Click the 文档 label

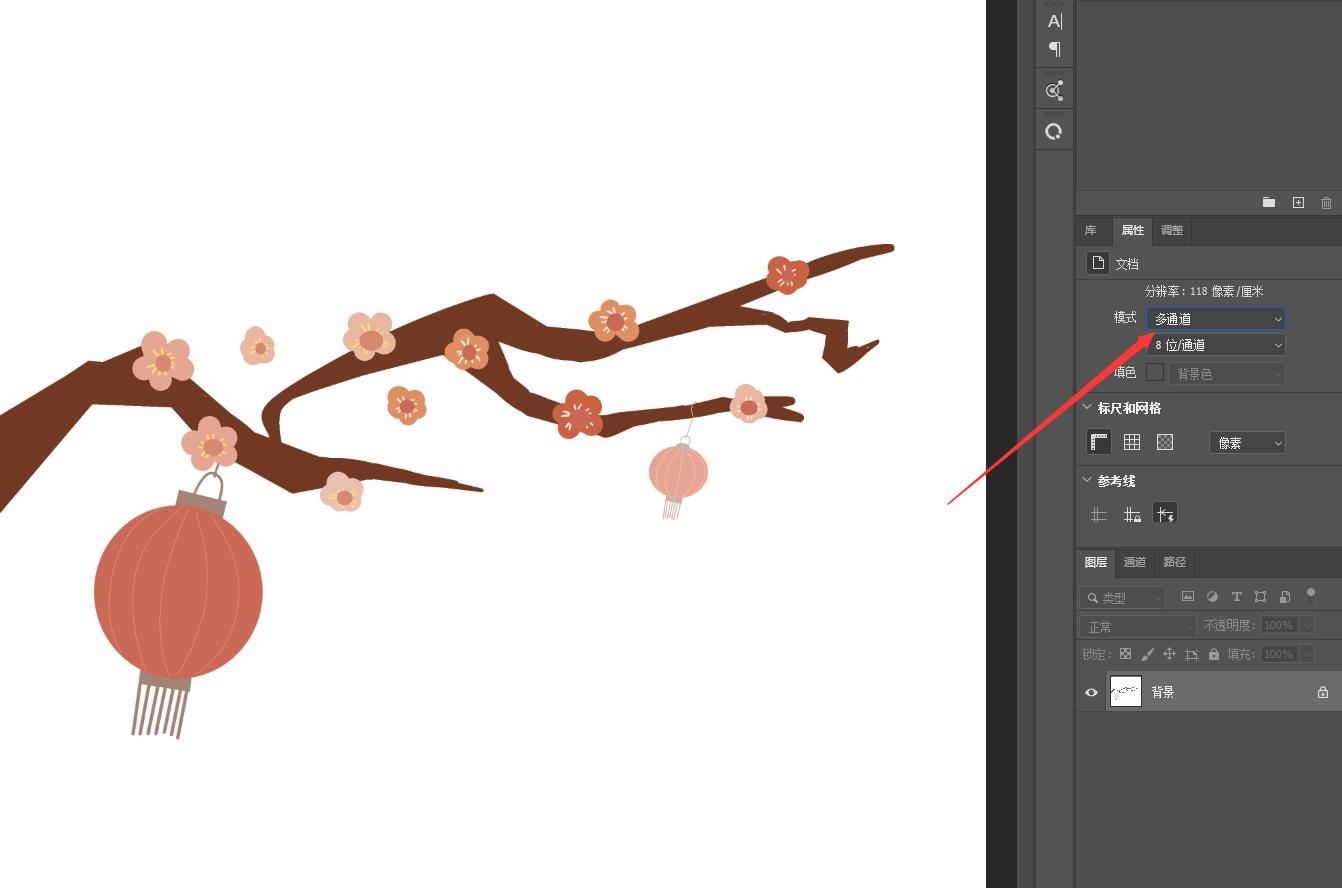point(1127,264)
